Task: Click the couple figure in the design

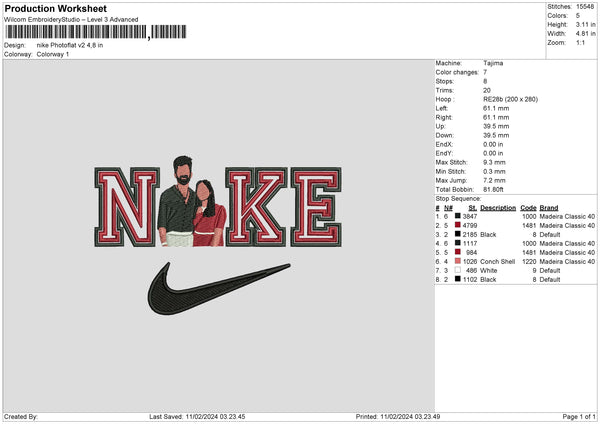Action: click(192, 201)
